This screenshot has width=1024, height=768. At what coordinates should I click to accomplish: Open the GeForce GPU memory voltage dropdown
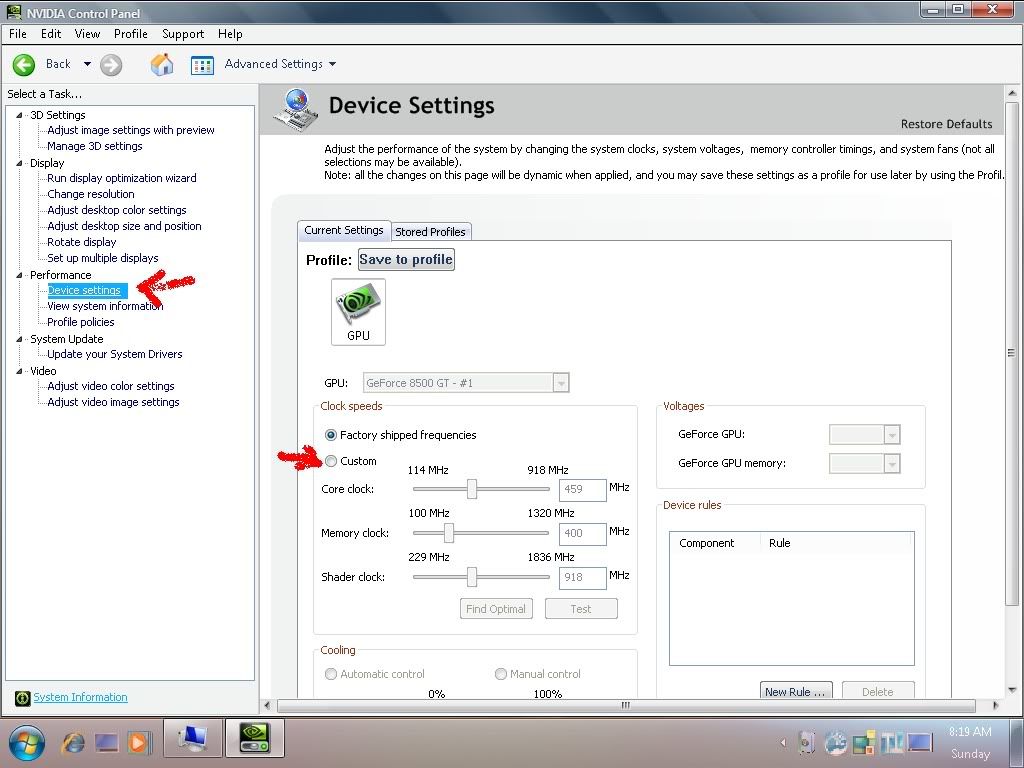[x=865, y=463]
